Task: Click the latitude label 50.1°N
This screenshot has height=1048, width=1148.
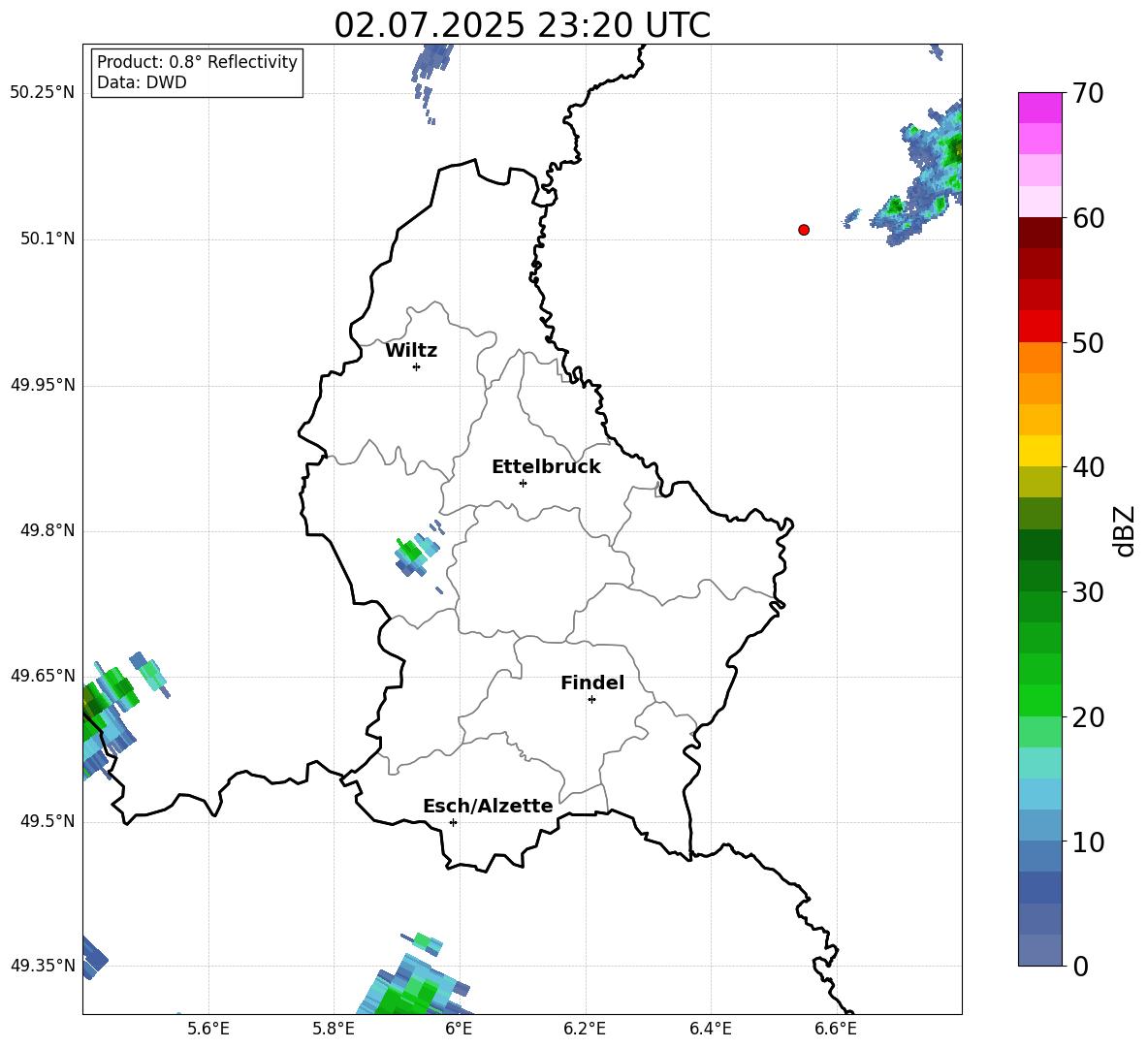Action: pos(48,239)
